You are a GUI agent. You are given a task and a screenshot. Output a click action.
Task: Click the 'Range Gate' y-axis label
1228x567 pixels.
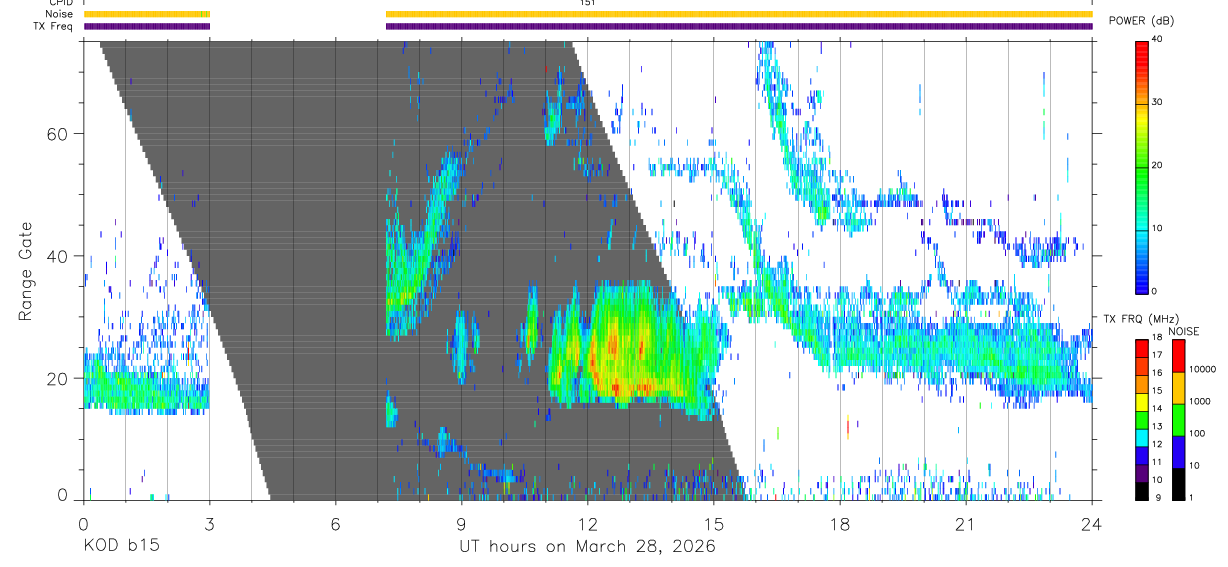click(26, 271)
